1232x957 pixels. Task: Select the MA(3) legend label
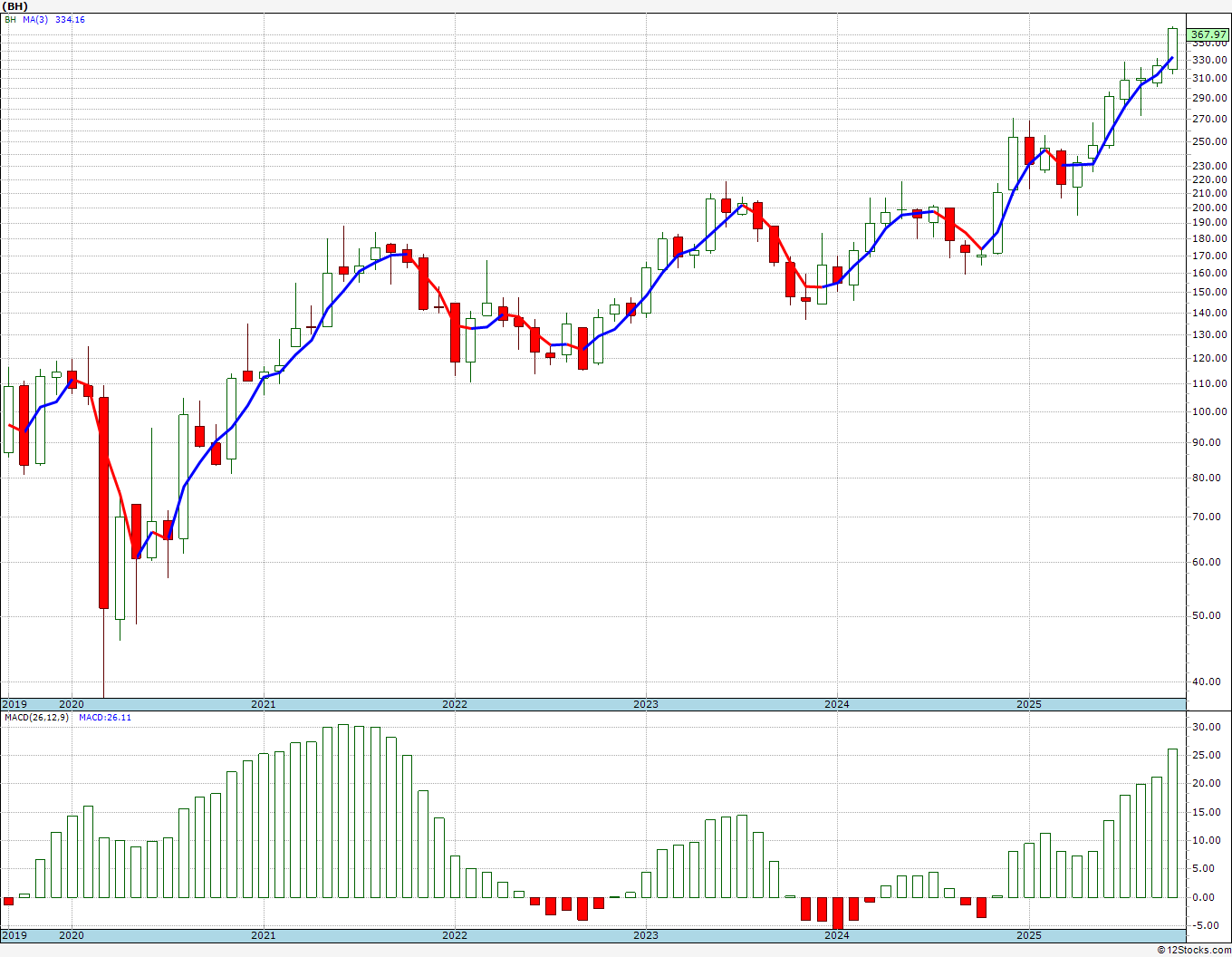(36, 19)
